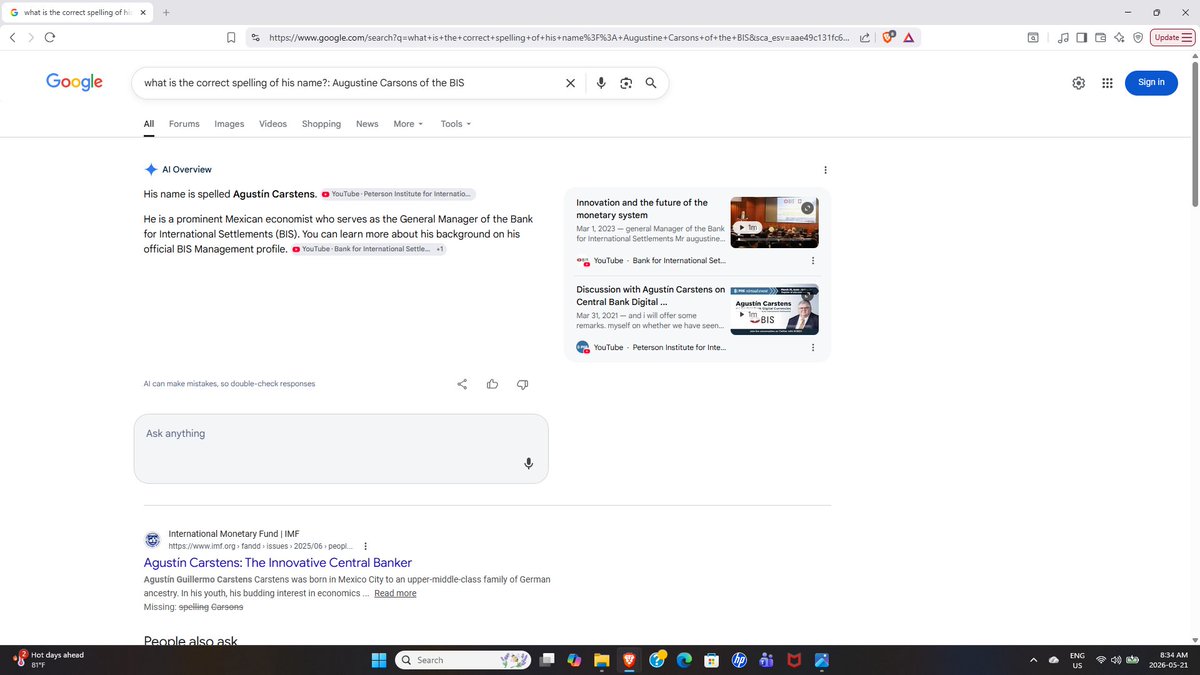Expand the More search filters dropdown
The height and width of the screenshot is (675, 1200).
coord(408,124)
